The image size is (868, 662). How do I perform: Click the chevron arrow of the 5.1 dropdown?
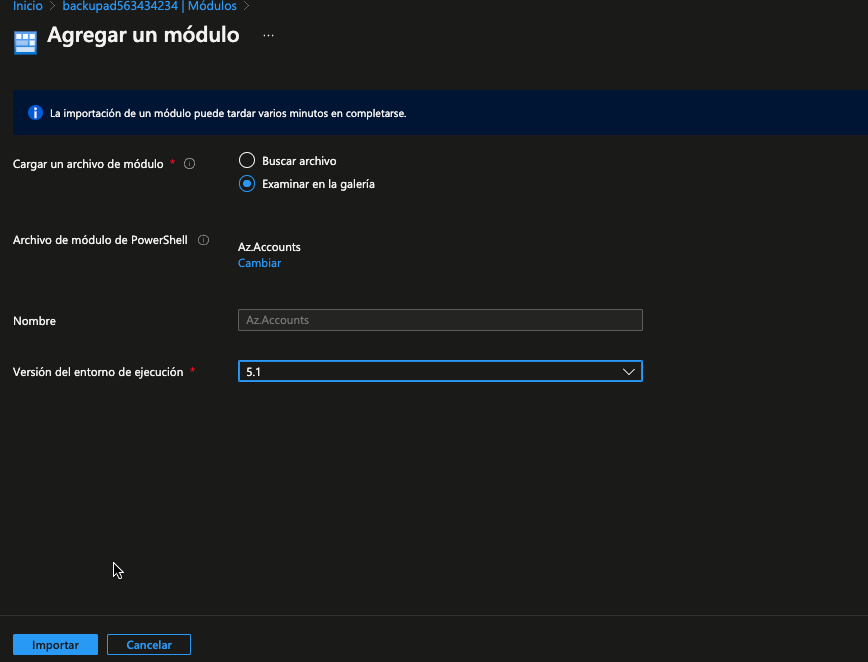click(629, 371)
